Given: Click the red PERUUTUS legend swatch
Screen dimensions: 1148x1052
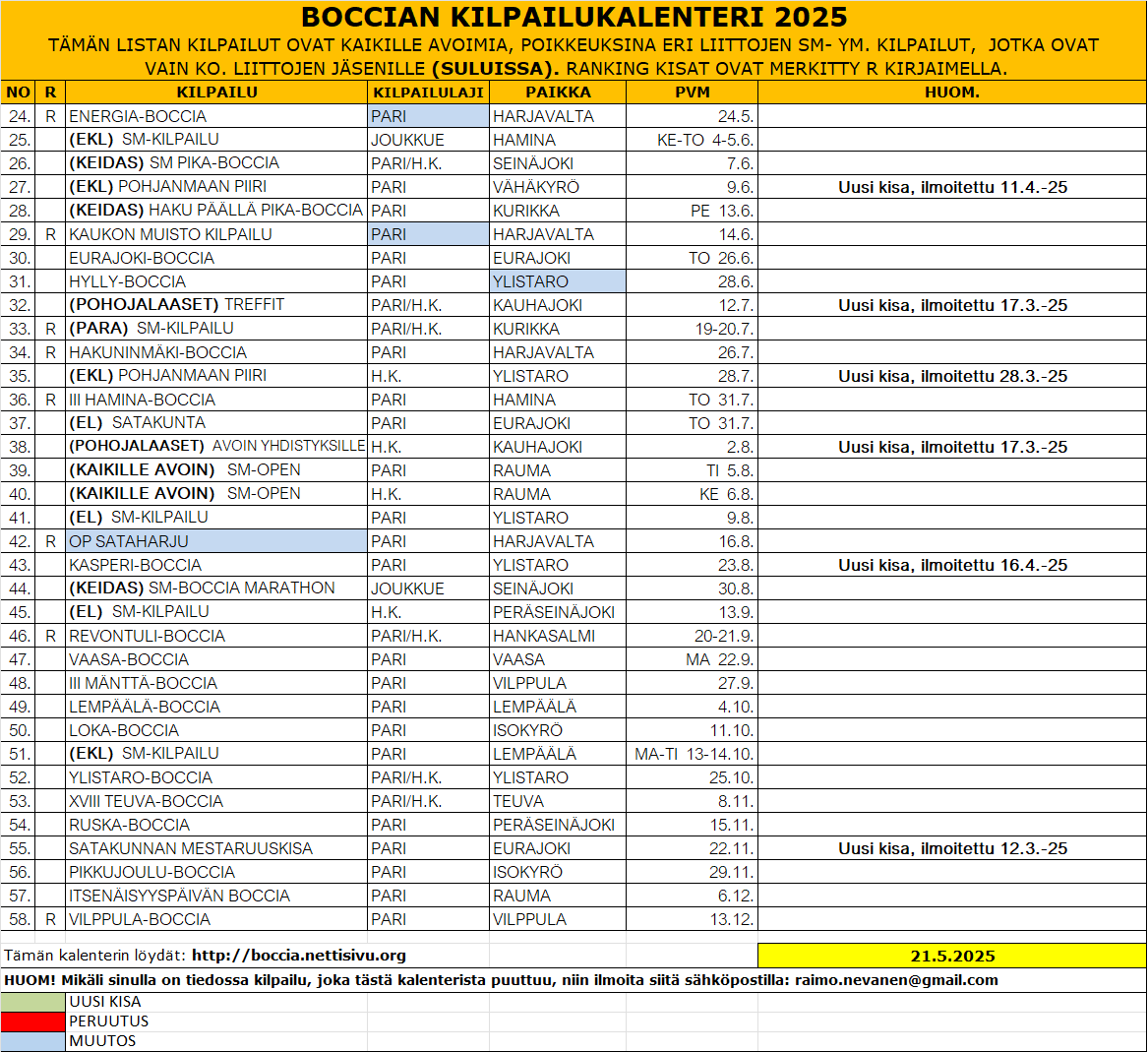Looking at the screenshot, I should [x=32, y=1021].
